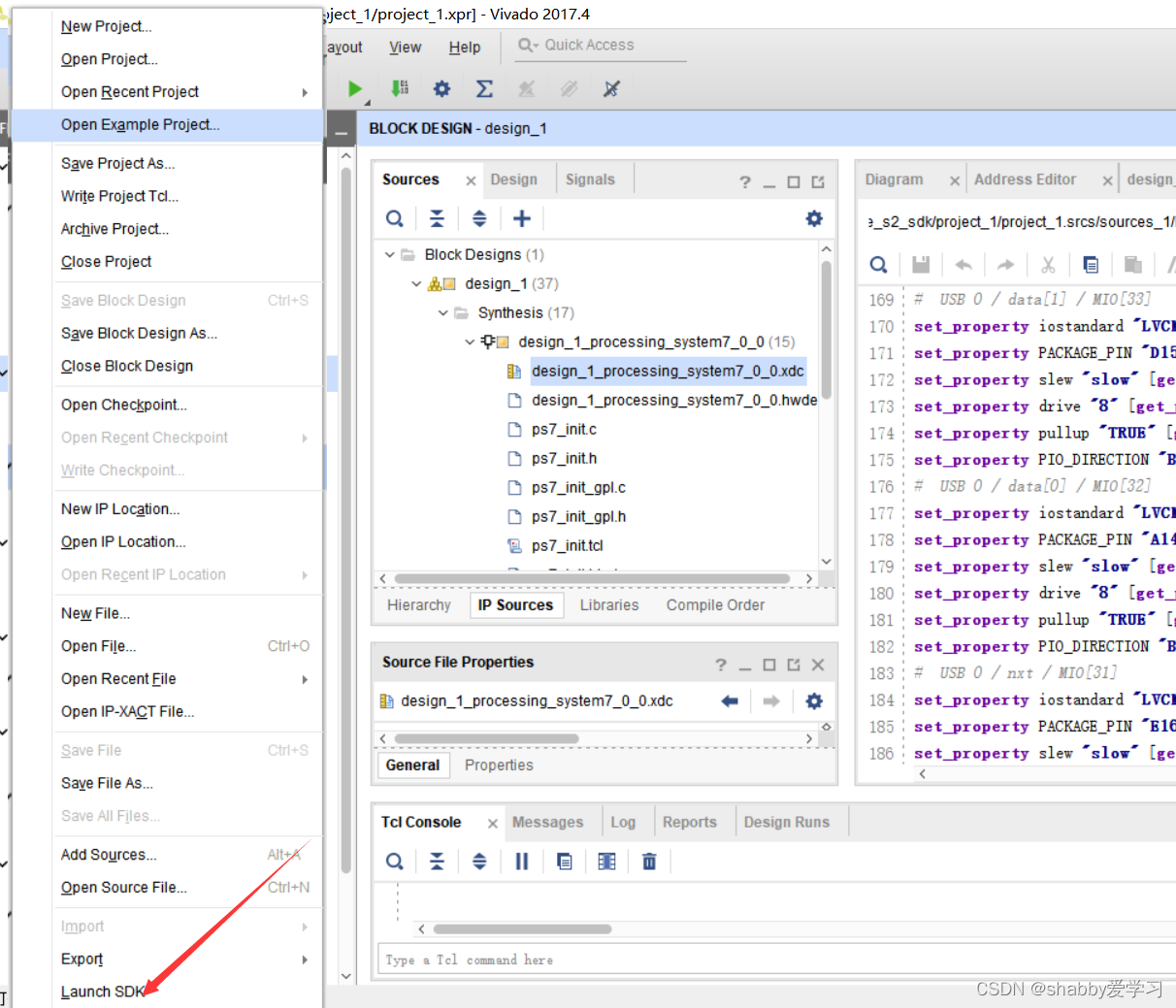Search in Tcl Console with magnifier icon
Viewport: 1176px width, 1008px height.
click(394, 862)
